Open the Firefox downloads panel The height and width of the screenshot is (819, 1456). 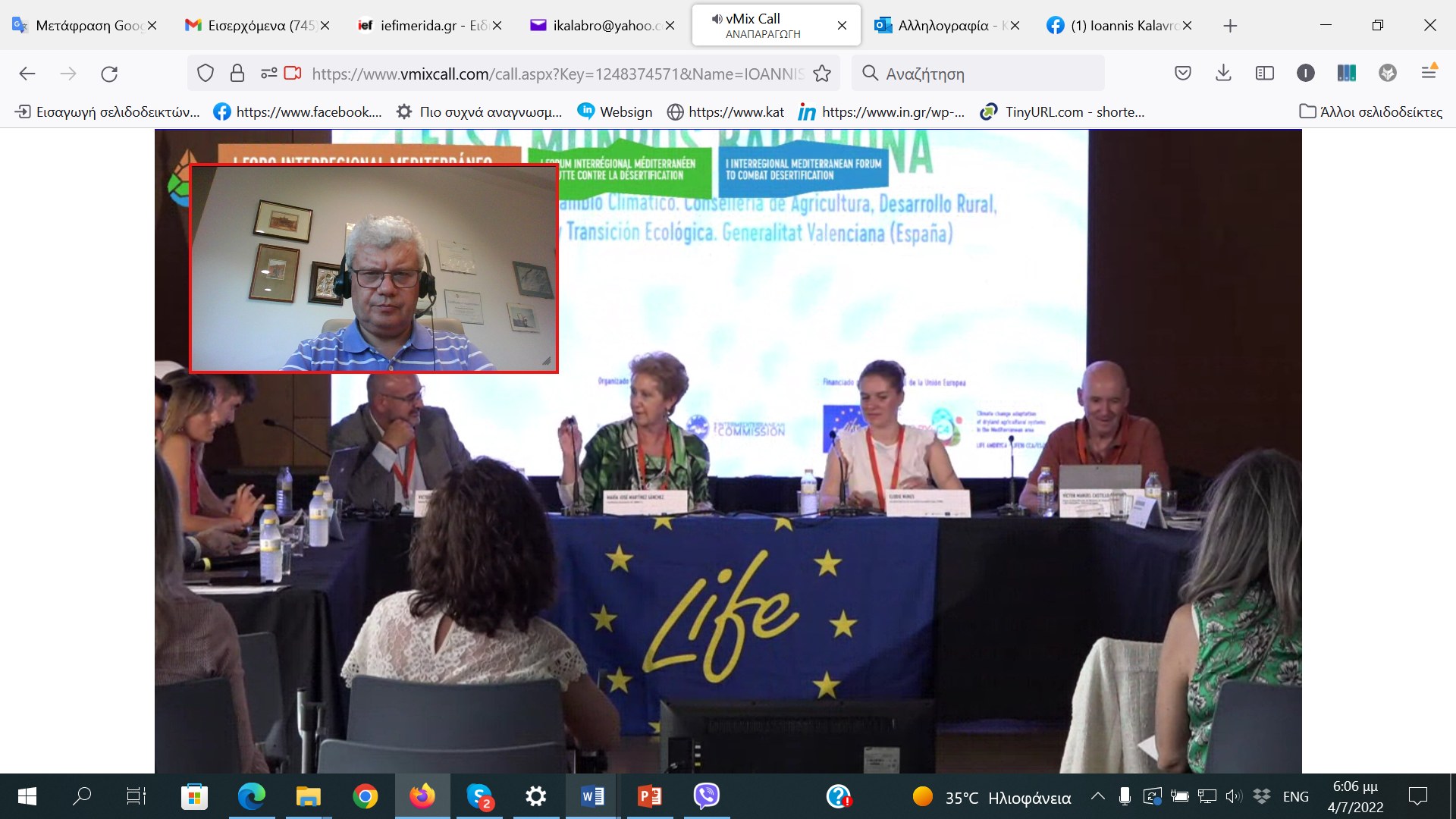tap(1223, 74)
